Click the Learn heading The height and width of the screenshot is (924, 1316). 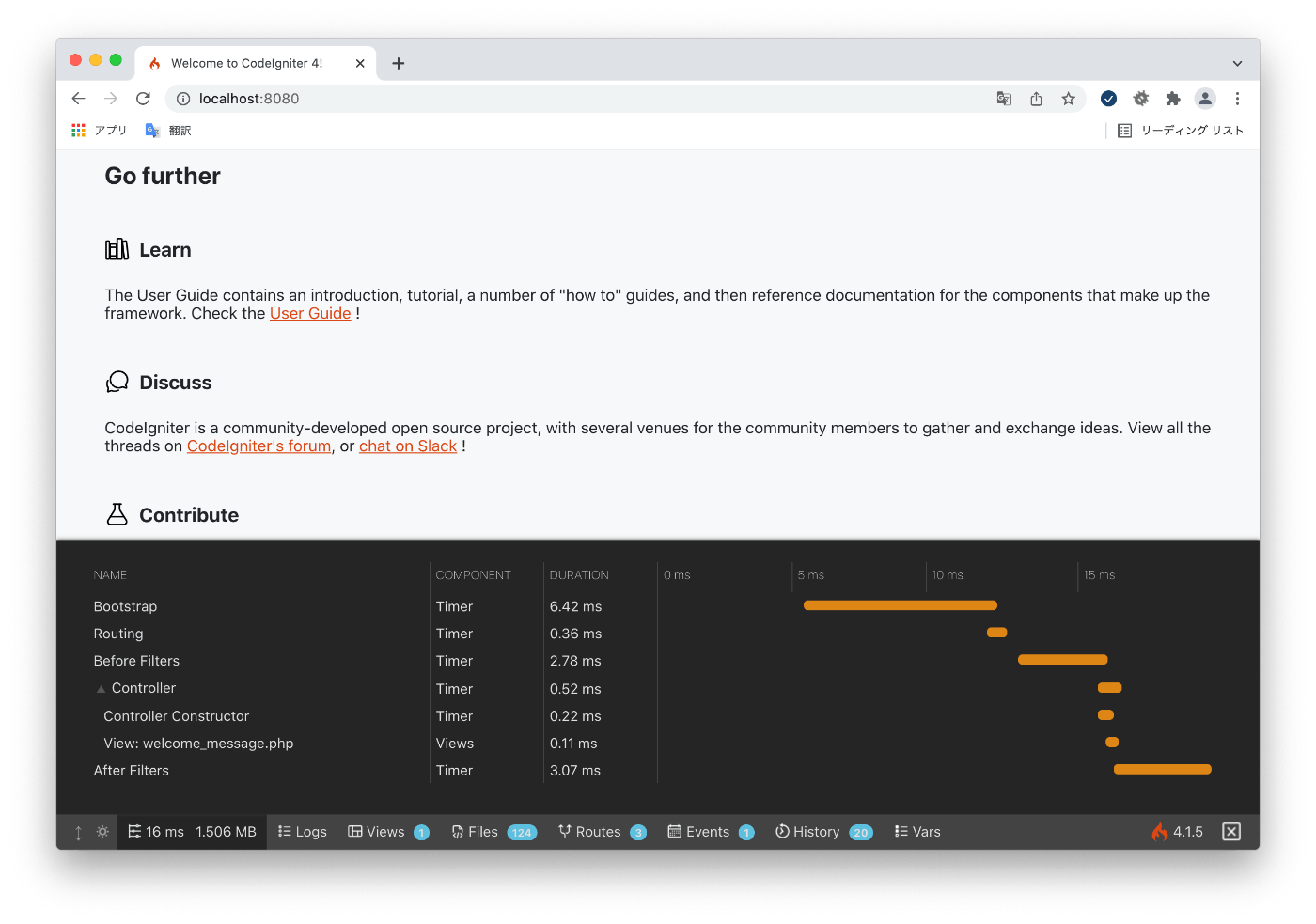coord(165,250)
